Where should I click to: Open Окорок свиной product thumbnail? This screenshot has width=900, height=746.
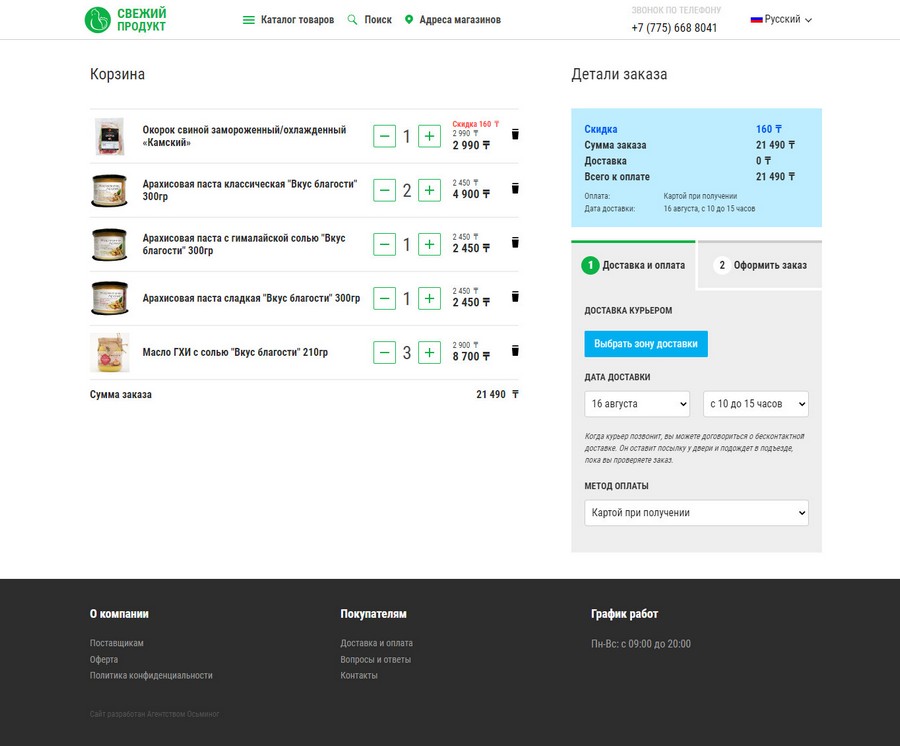coord(110,136)
